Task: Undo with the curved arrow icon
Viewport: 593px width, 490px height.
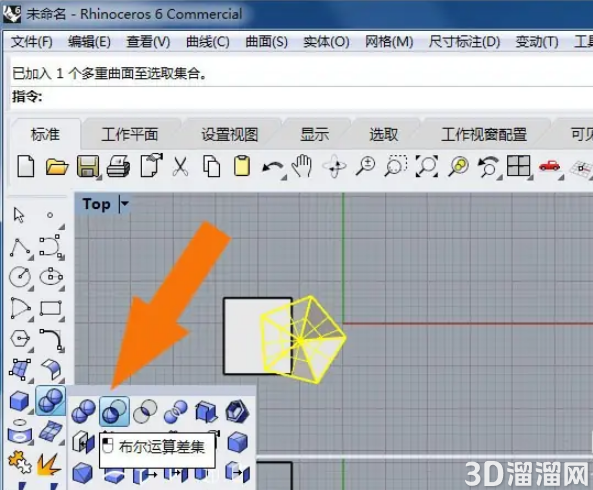Action: coord(273,167)
